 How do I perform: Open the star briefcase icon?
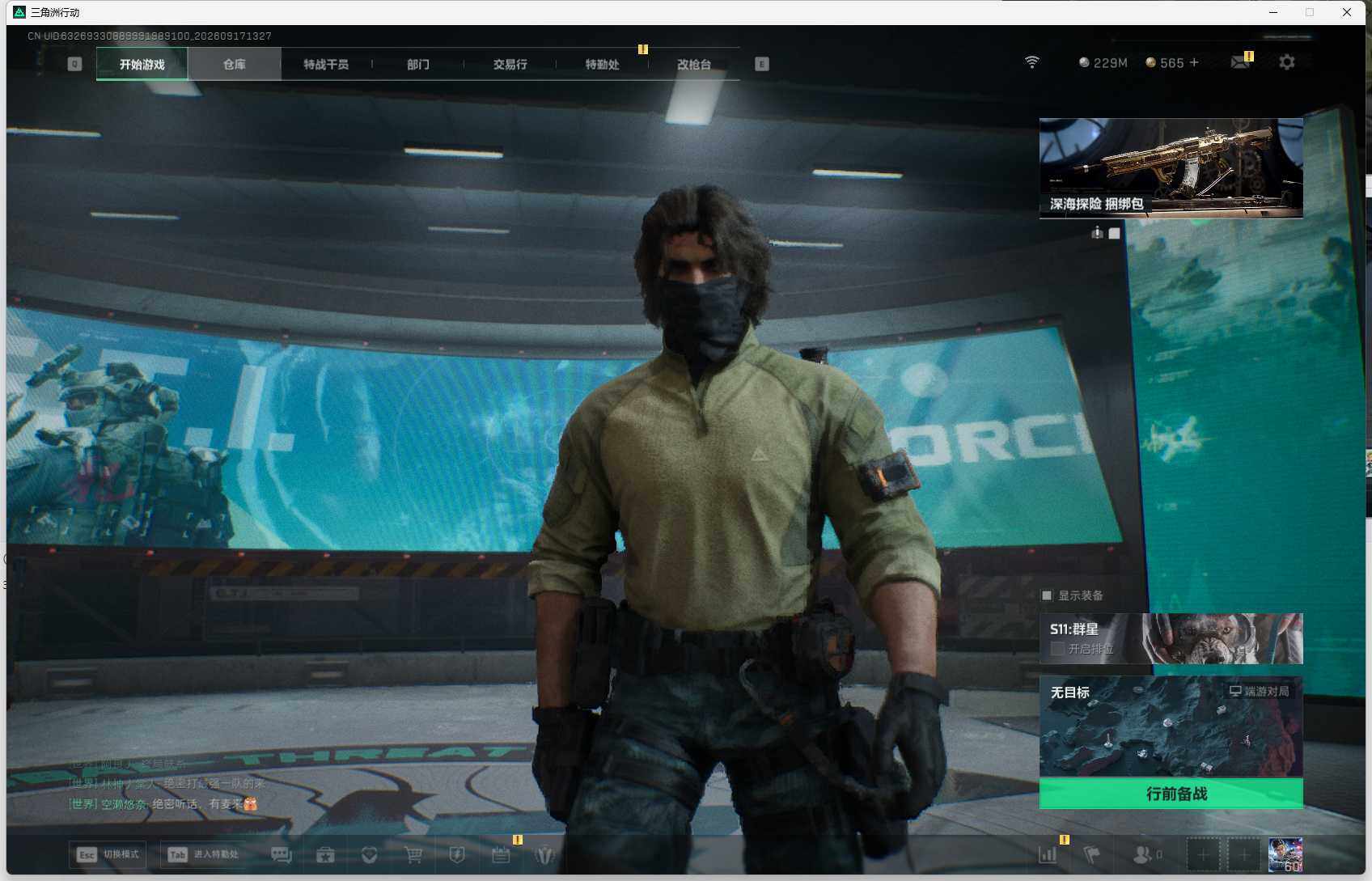click(325, 855)
